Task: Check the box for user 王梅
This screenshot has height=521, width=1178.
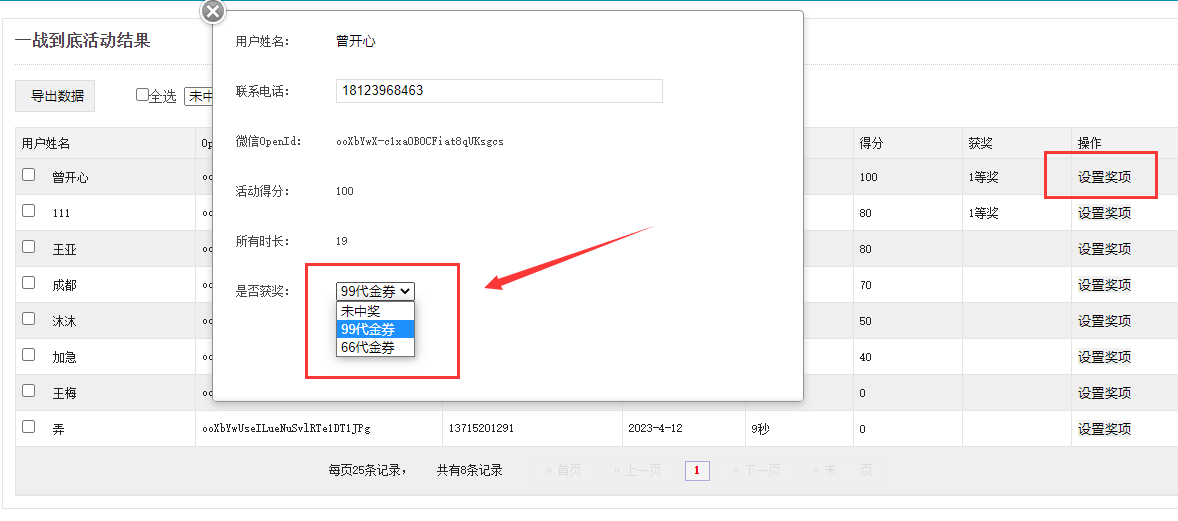Action: tap(29, 391)
